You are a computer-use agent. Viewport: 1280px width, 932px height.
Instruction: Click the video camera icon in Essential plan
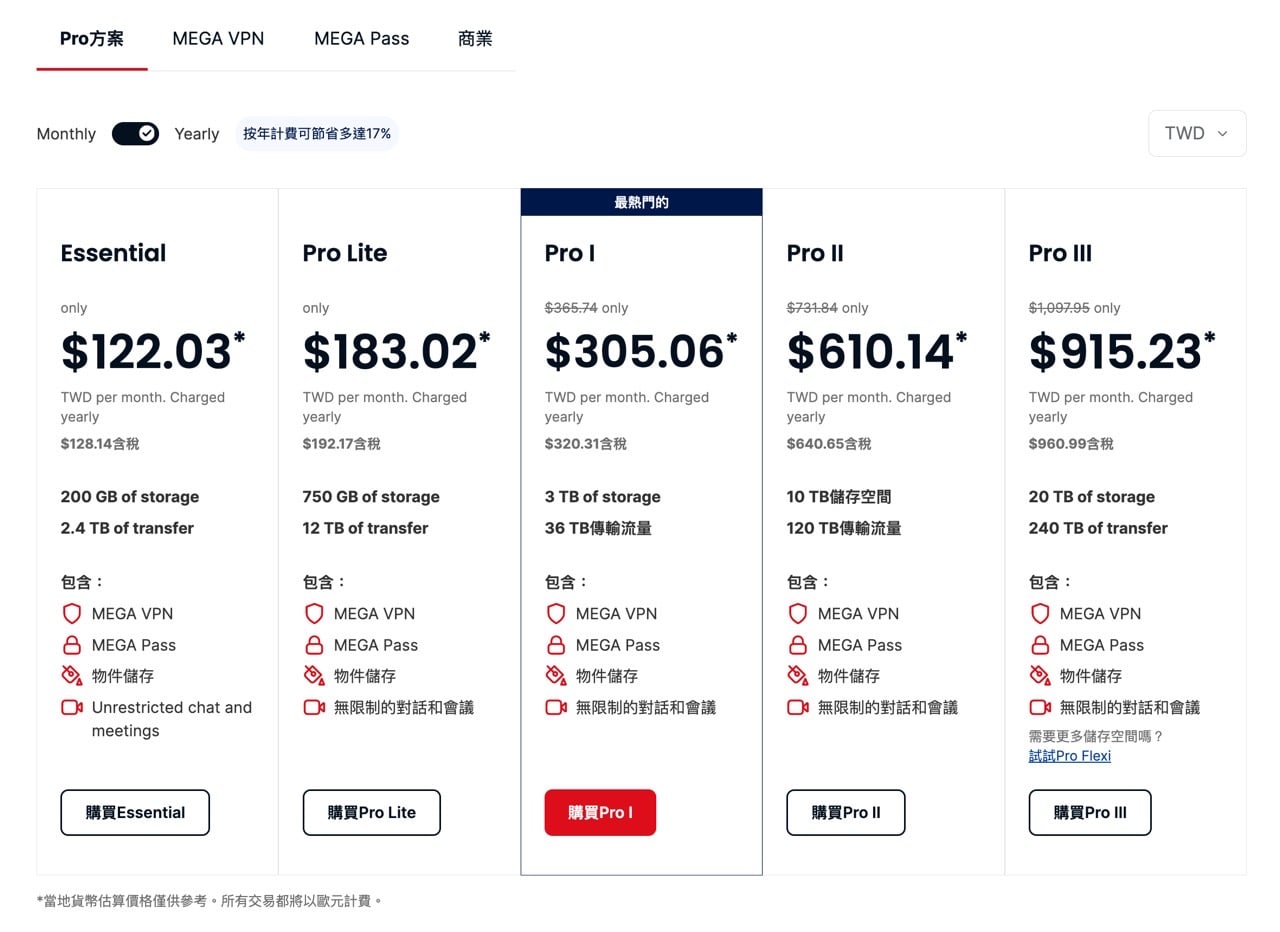[x=72, y=707]
